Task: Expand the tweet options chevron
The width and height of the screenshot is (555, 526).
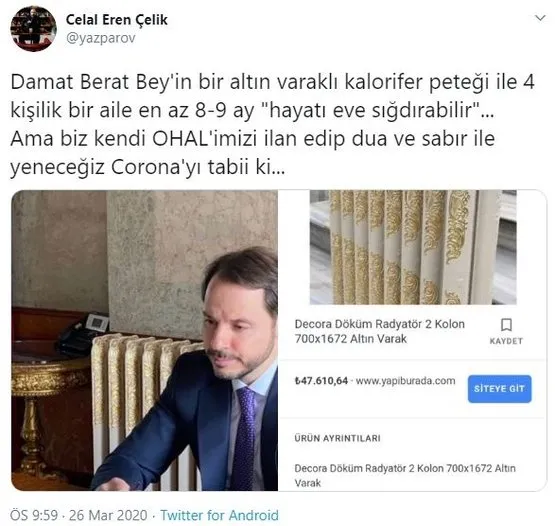Action: click(x=540, y=18)
